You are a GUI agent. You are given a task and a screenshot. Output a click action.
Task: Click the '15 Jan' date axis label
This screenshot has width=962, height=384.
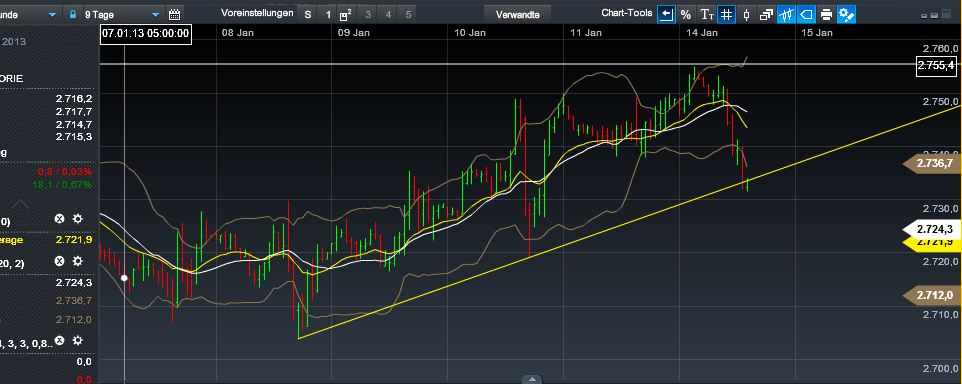(817, 33)
